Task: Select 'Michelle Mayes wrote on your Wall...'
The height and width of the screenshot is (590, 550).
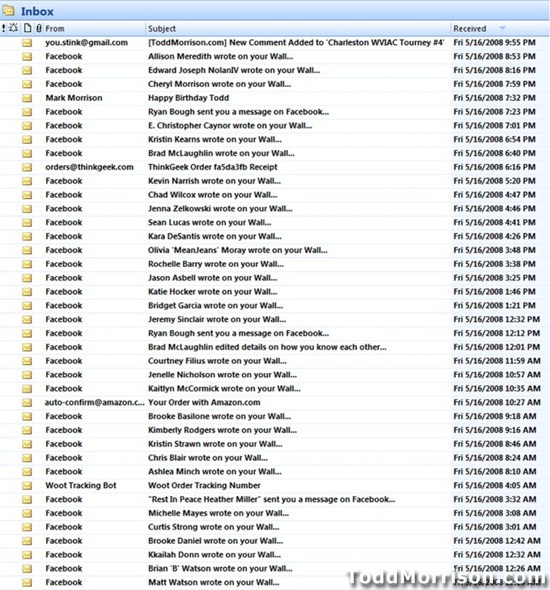Action: pyautogui.click(x=218, y=513)
